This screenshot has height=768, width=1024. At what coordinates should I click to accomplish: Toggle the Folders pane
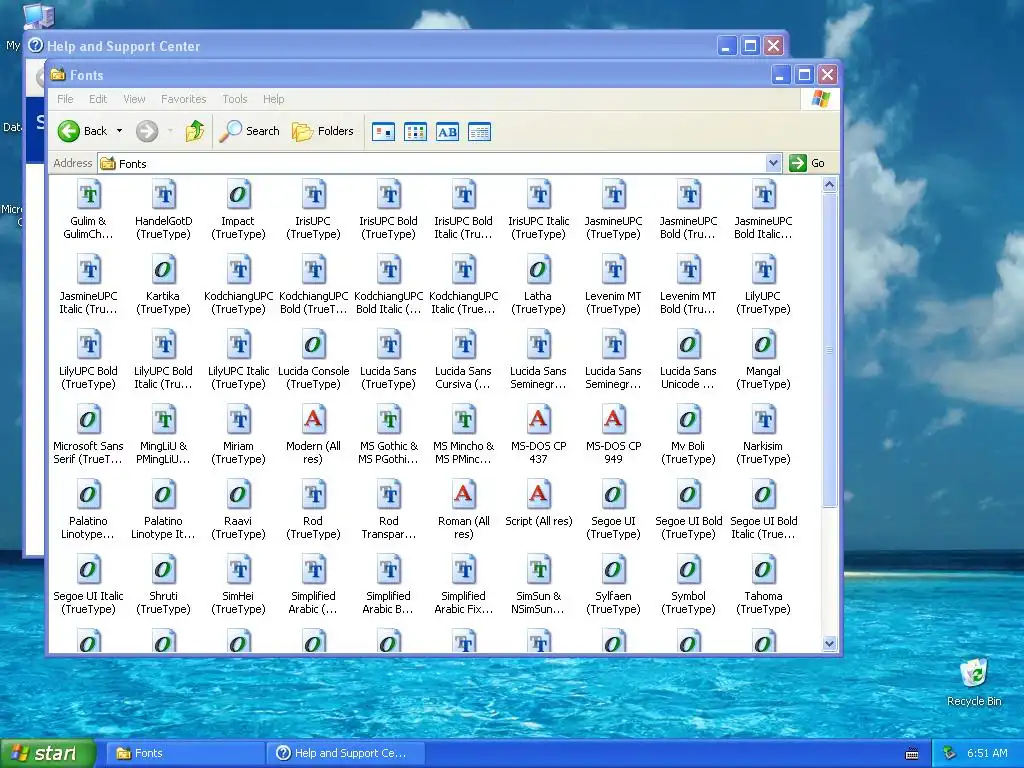pyautogui.click(x=323, y=131)
